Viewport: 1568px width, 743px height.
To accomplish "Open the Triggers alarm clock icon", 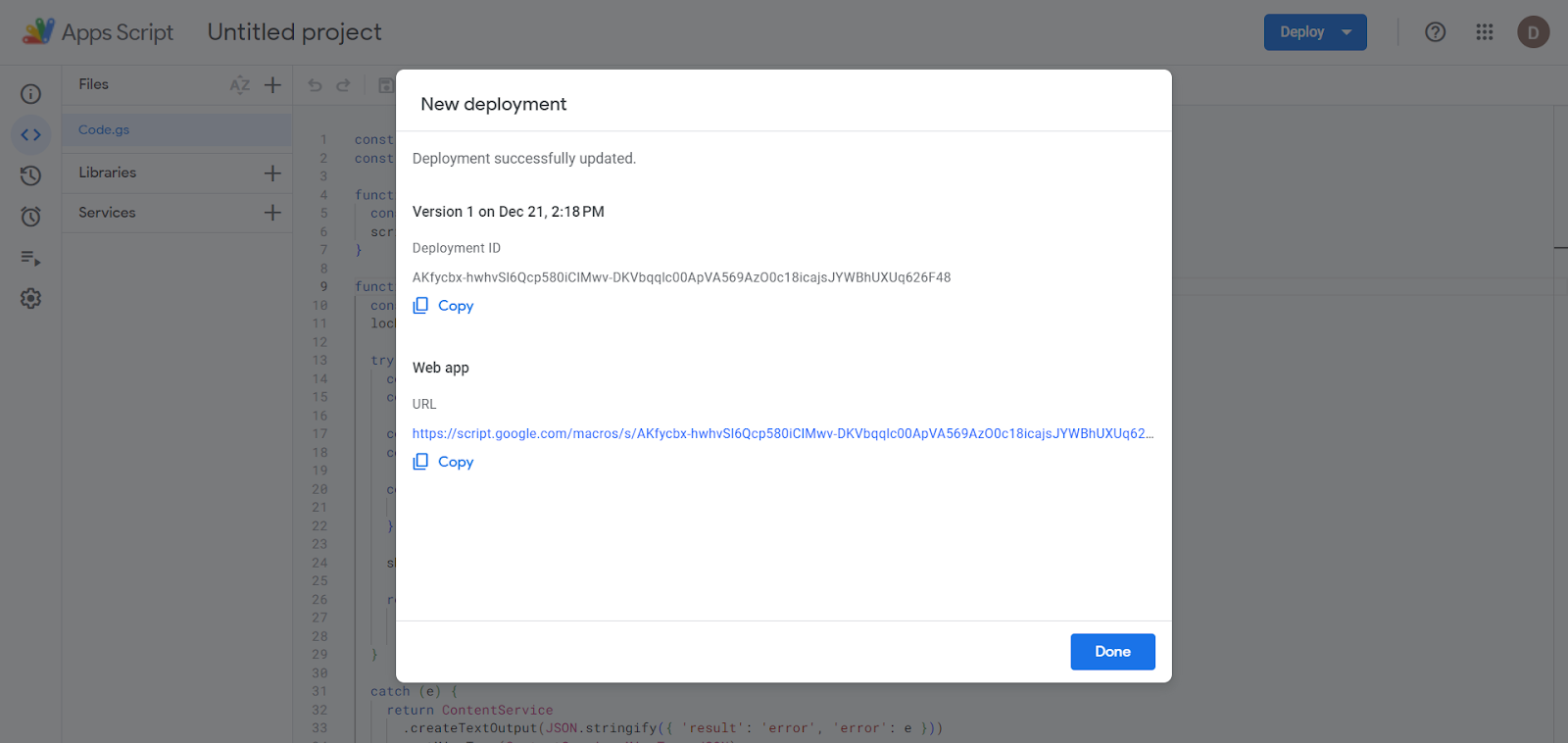I will click(x=31, y=217).
